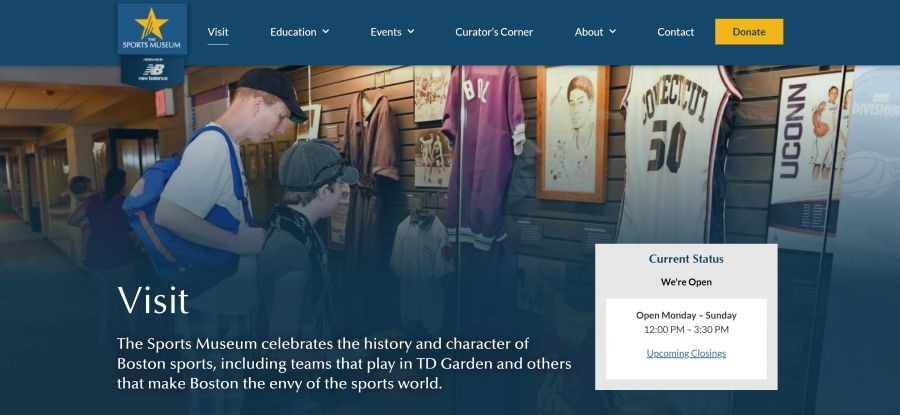Select the About menu label
This screenshot has width=900, height=415.
tap(589, 32)
